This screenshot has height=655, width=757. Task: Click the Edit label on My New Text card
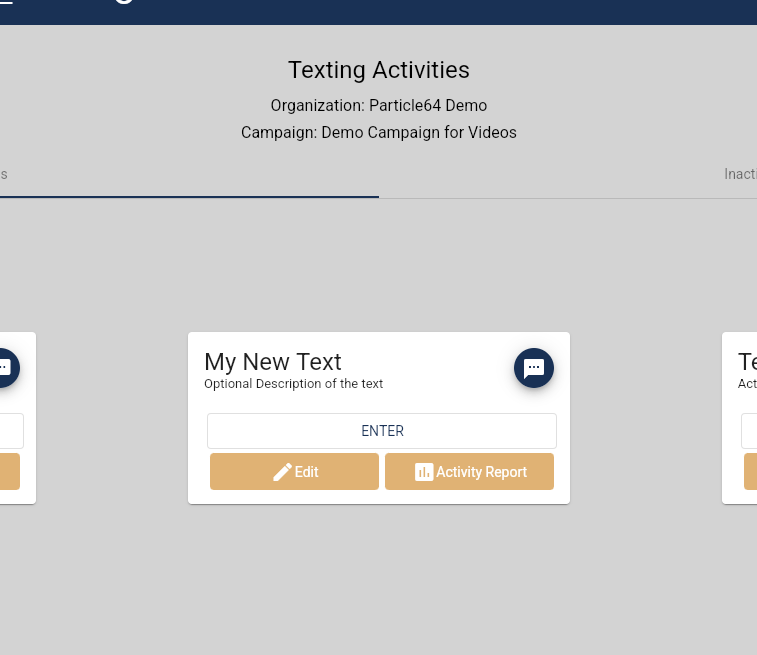click(x=307, y=472)
